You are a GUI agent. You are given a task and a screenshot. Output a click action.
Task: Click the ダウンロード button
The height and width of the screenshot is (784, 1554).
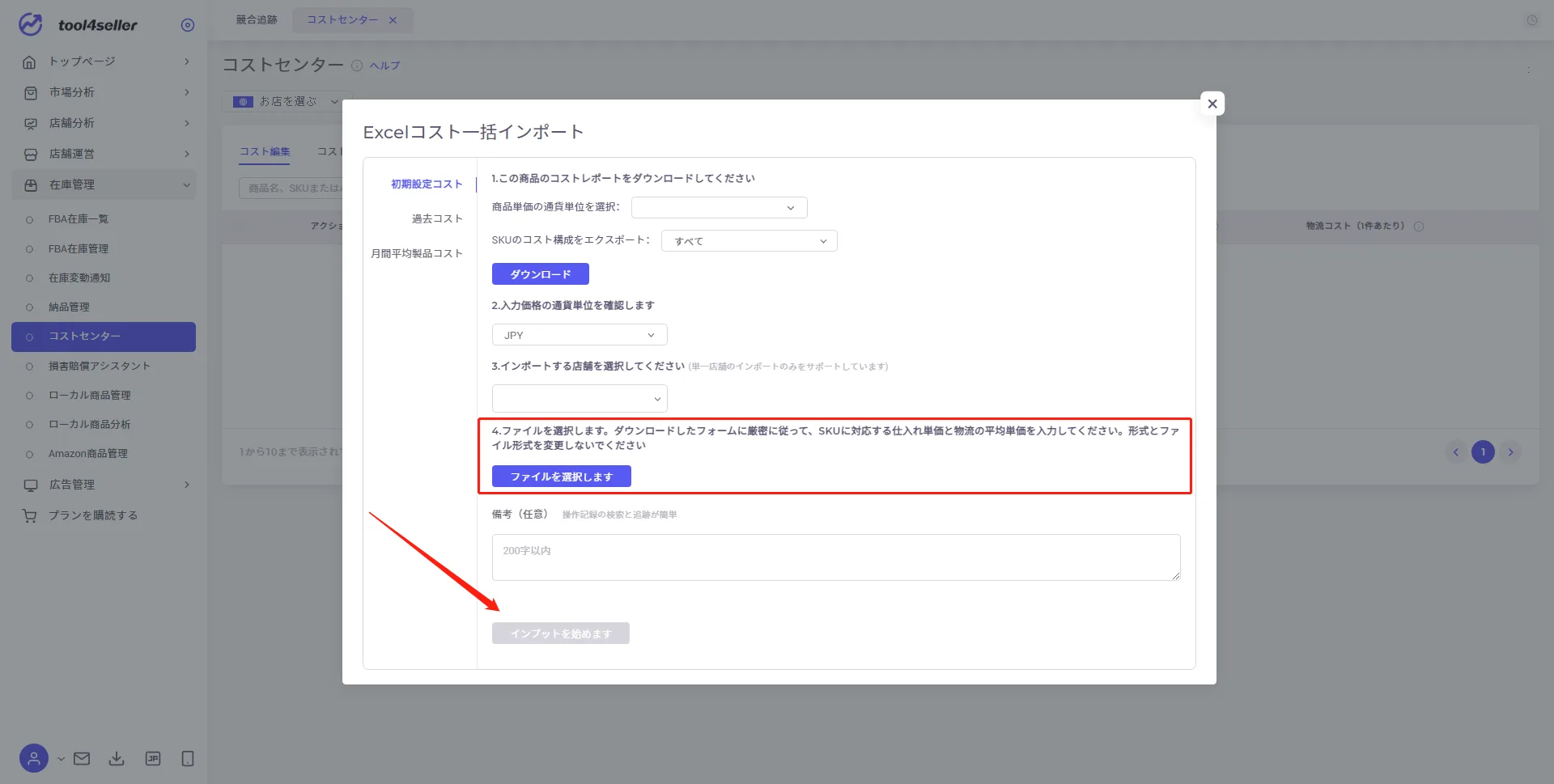tap(540, 274)
